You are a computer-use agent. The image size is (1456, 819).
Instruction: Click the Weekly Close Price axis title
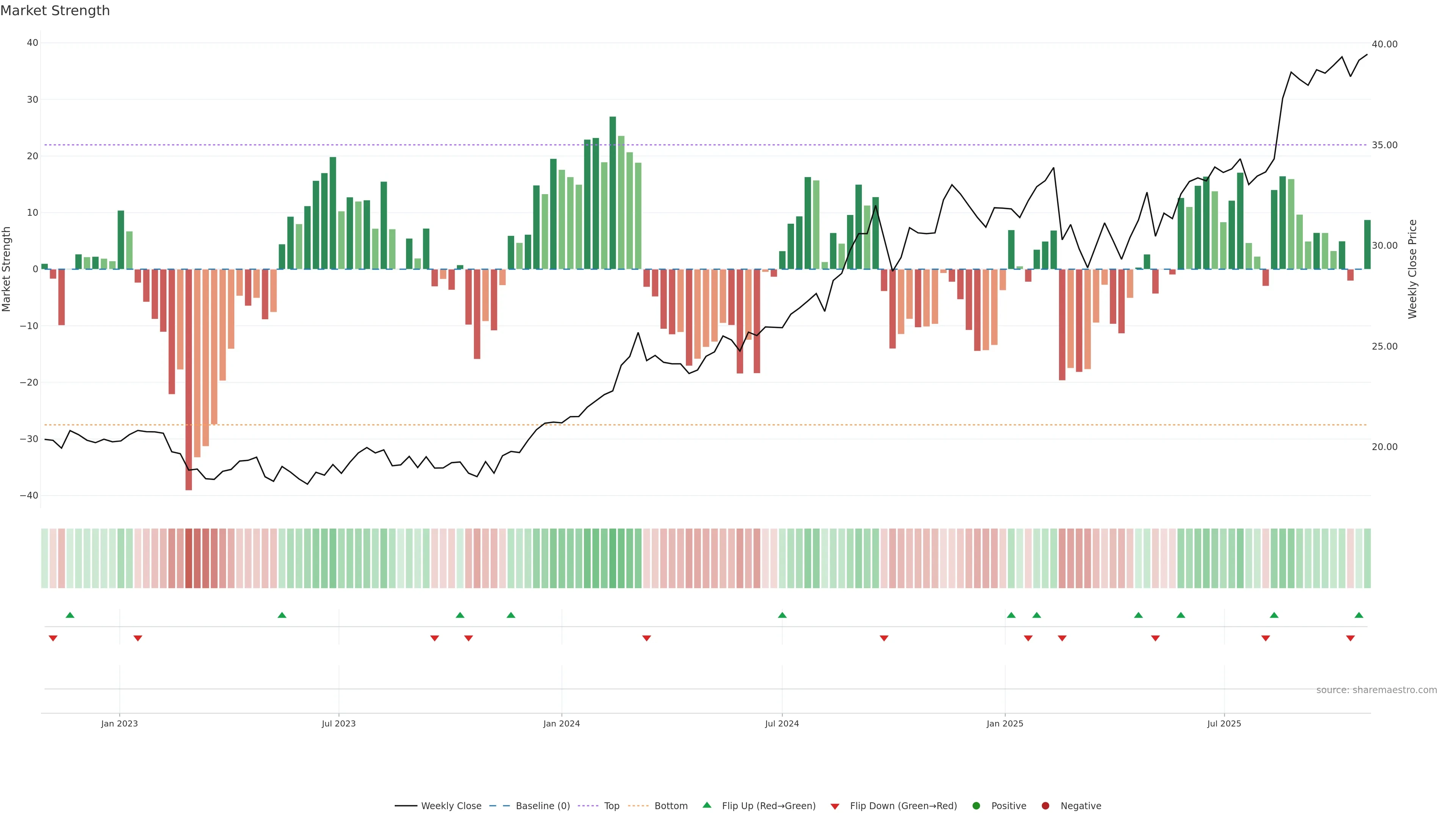pos(1412,269)
